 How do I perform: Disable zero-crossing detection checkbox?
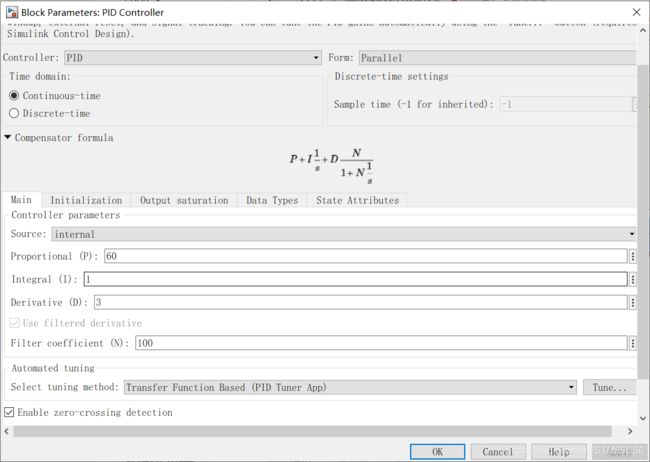[9, 412]
